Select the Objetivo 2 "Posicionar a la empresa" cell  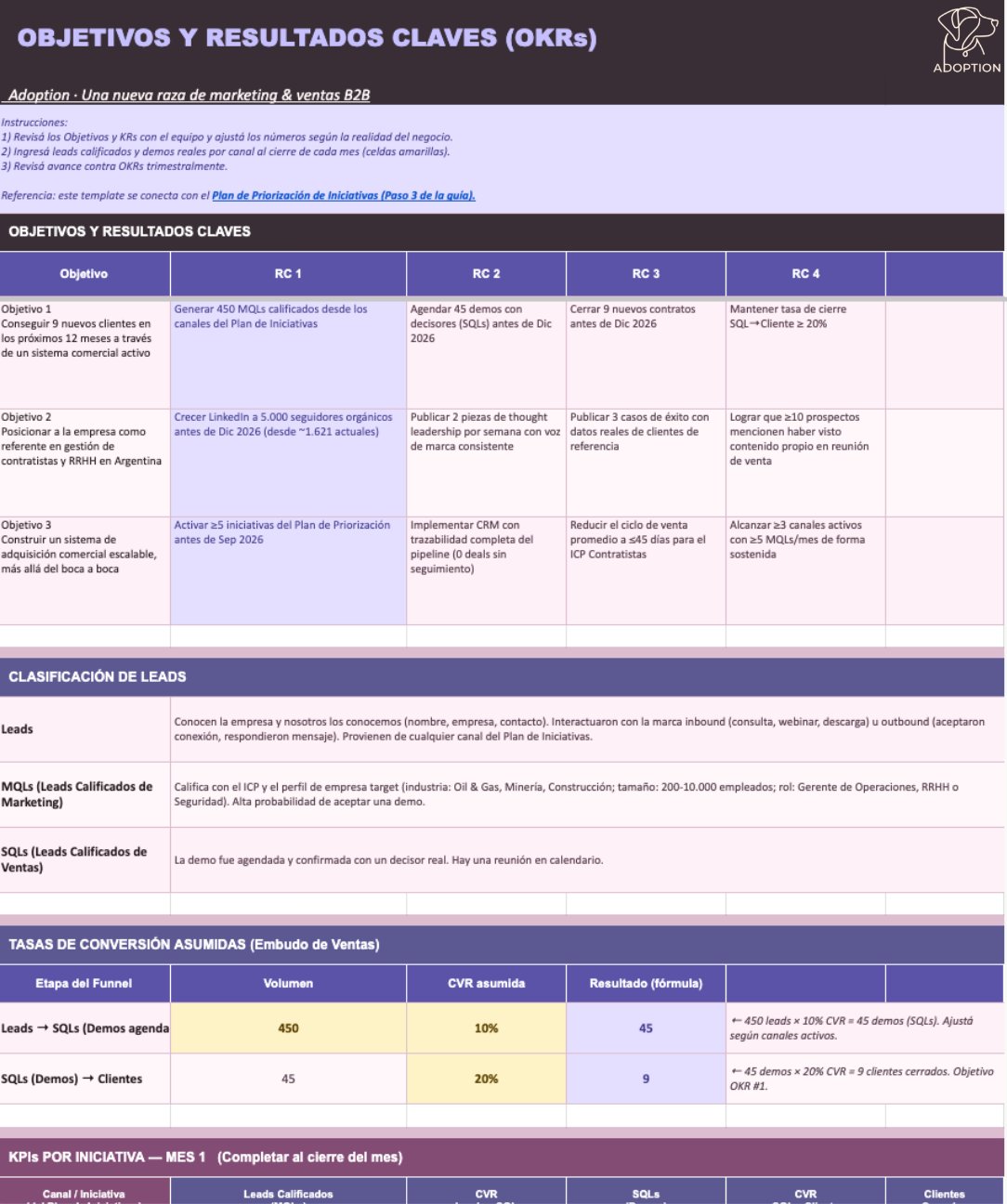[85, 463]
